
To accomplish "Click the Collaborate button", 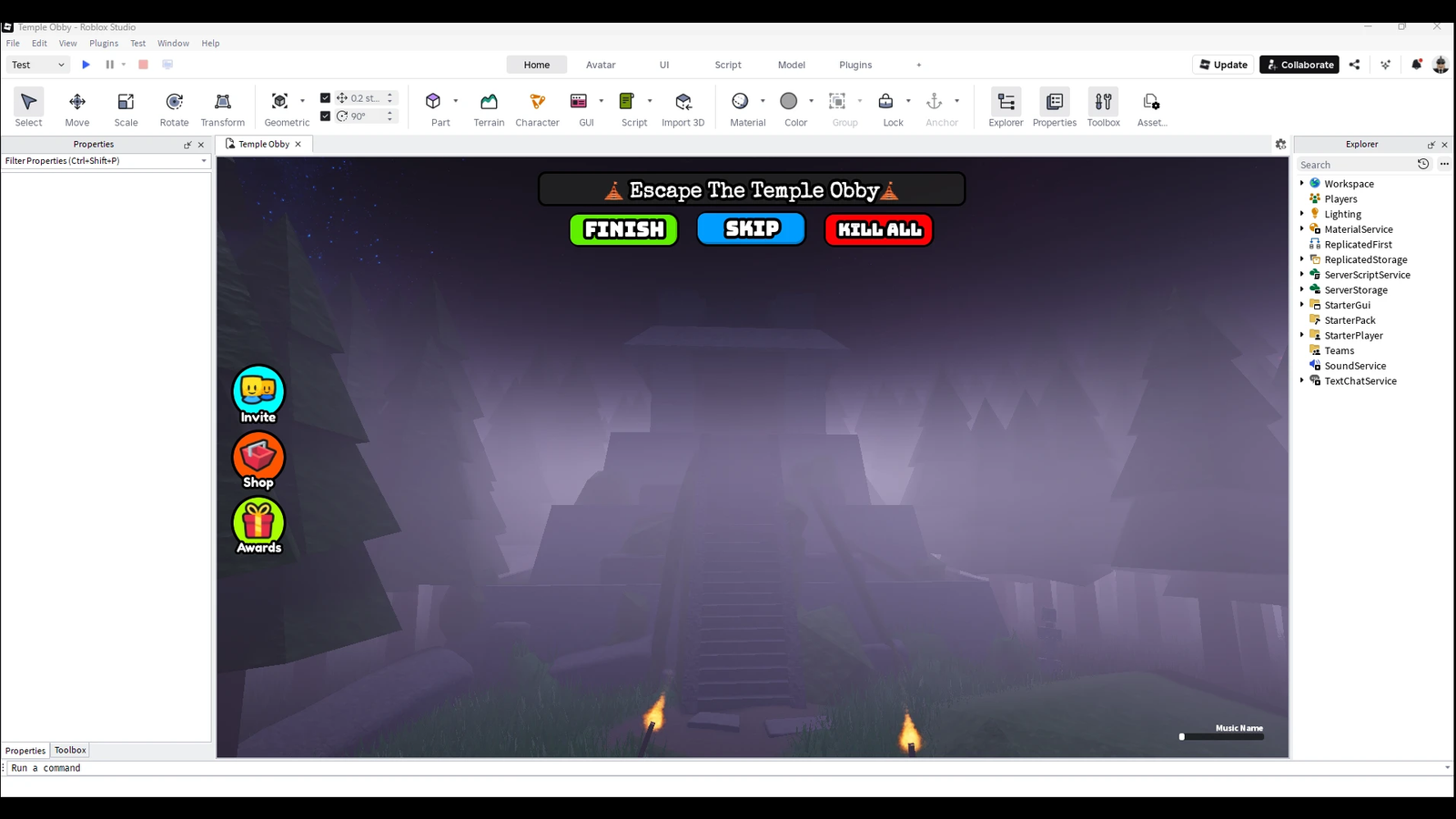I will coord(1299,65).
